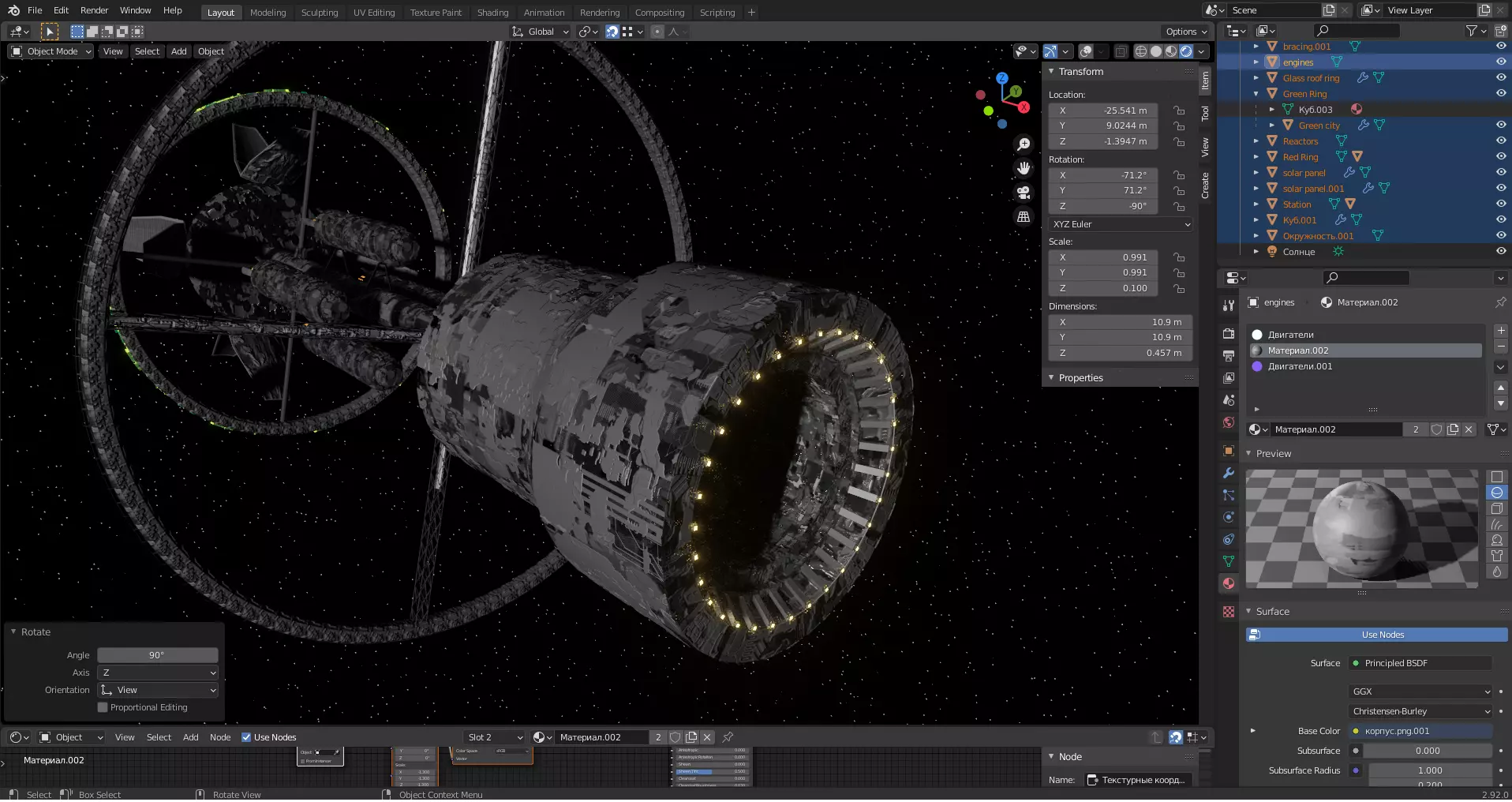This screenshot has width=1512, height=802.
Task: Open the Object Data mesh properties tab
Action: coord(1229,561)
